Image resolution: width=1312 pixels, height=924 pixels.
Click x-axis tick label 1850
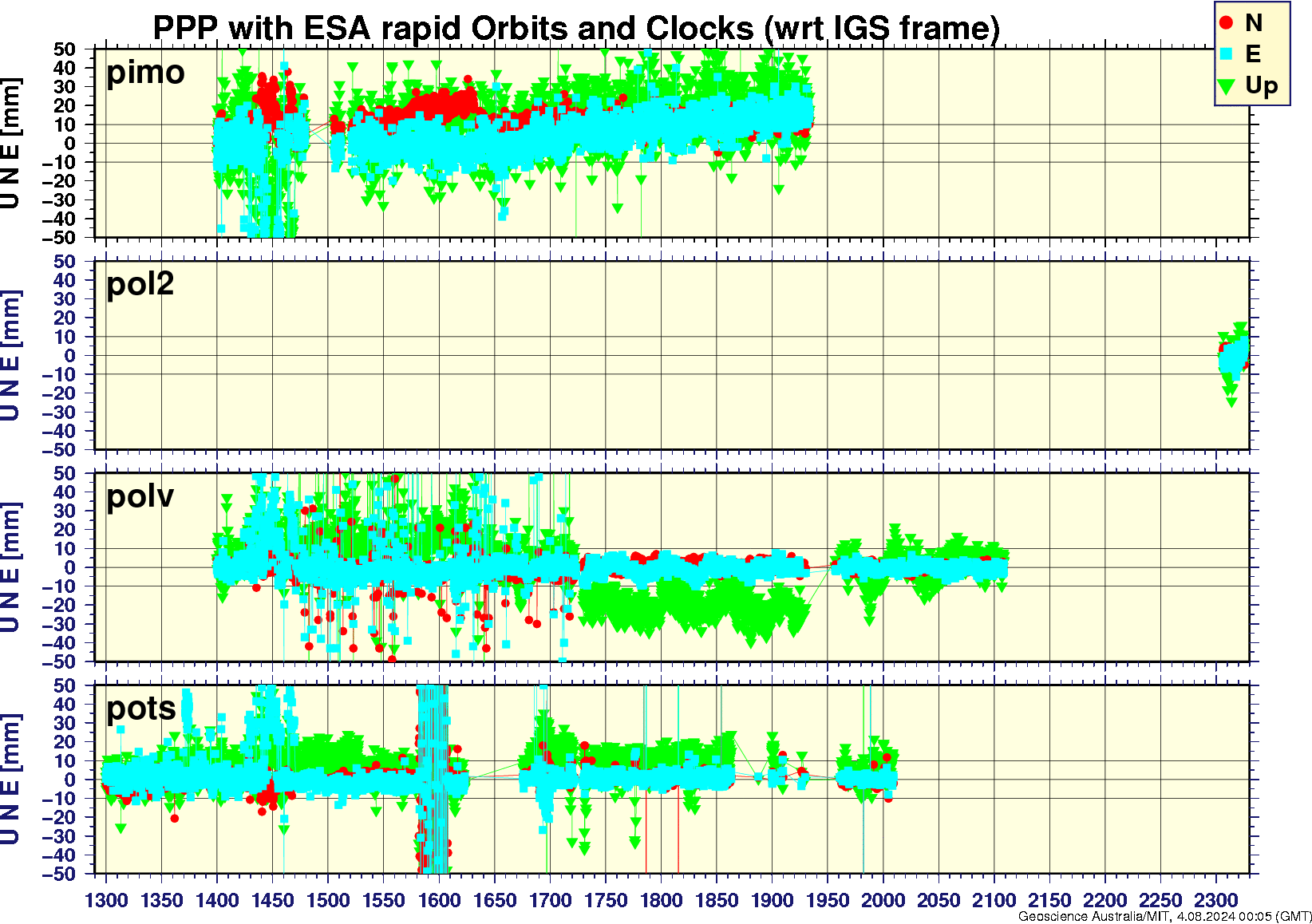pyautogui.click(x=717, y=900)
